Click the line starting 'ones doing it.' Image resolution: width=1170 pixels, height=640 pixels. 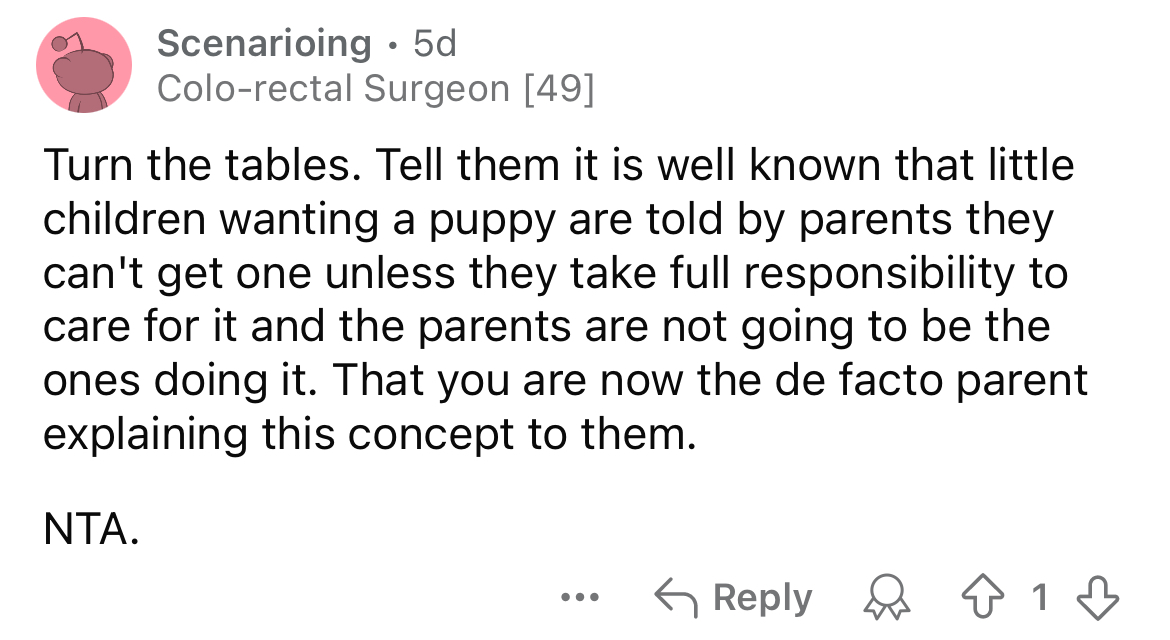(x=566, y=380)
